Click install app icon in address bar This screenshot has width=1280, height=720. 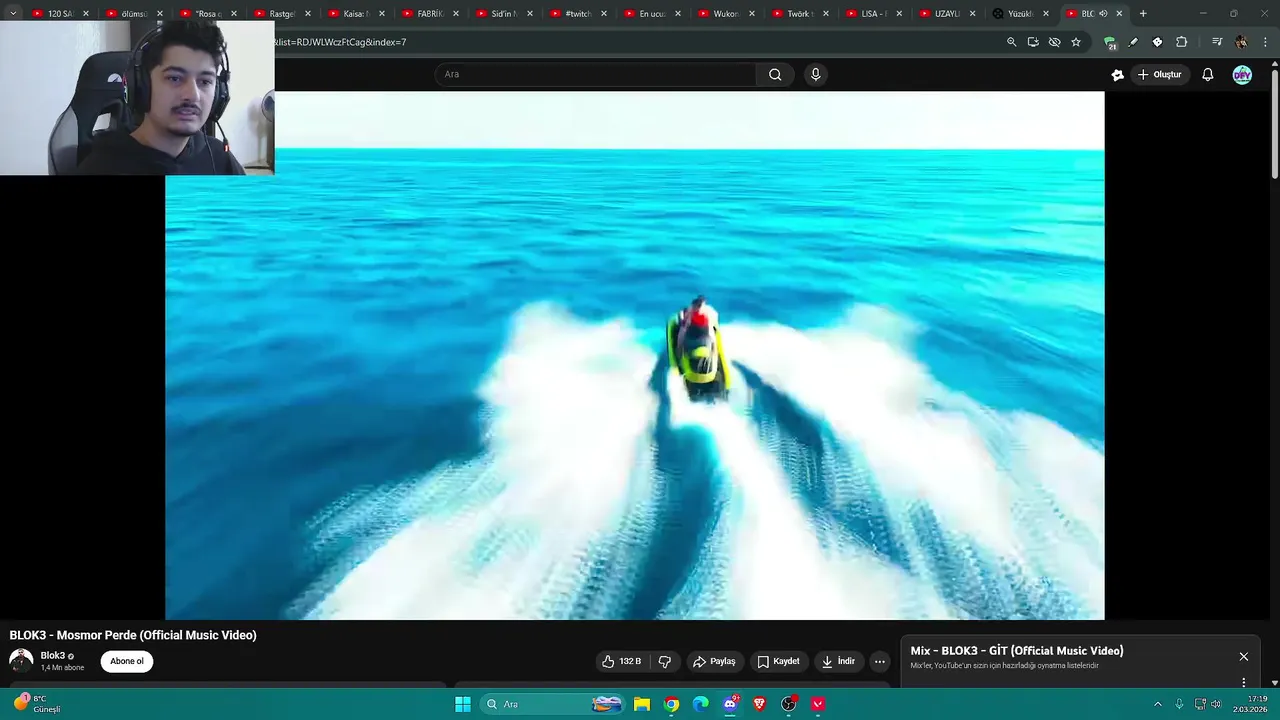click(1033, 42)
